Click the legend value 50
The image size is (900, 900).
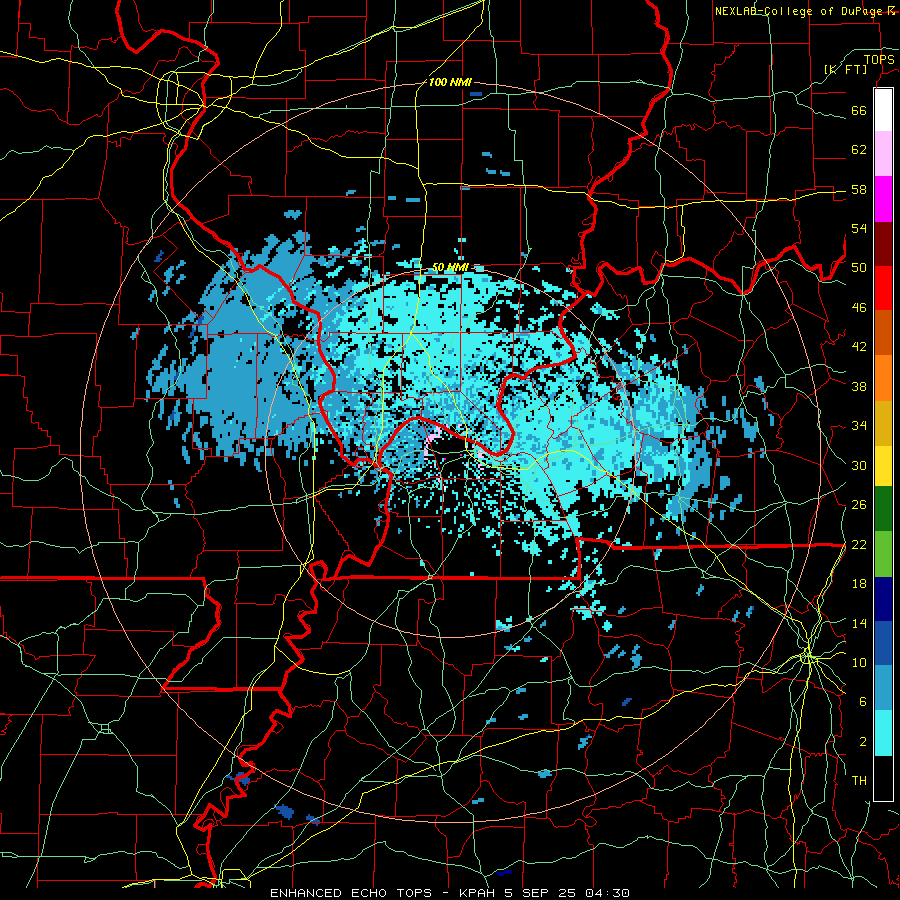pos(859,268)
